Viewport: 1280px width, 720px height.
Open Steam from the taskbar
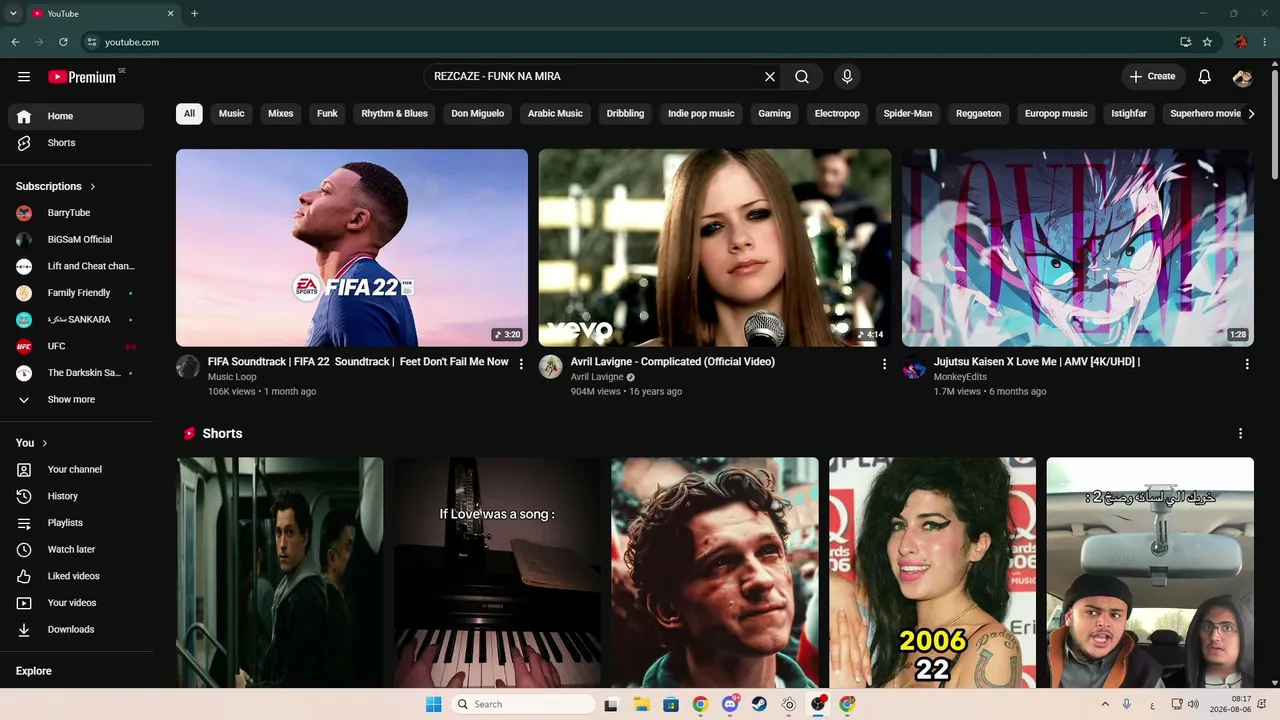pos(759,704)
